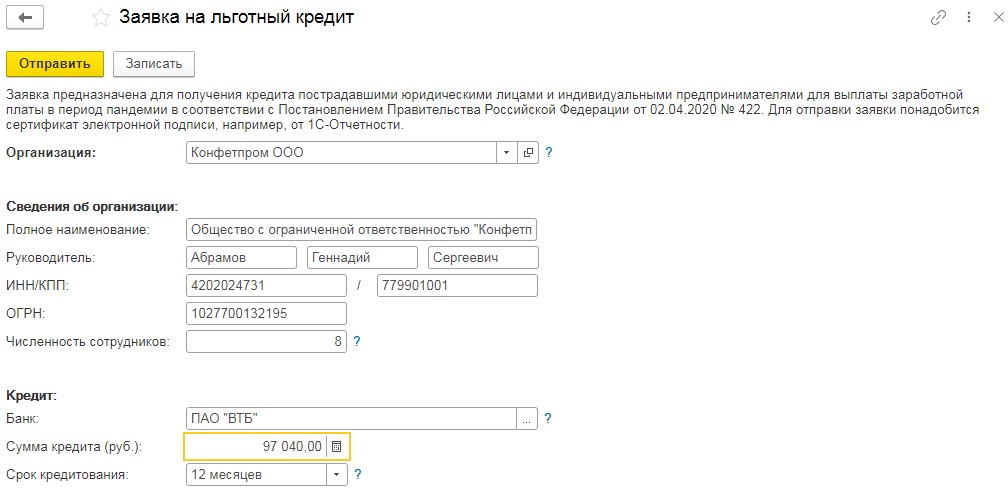Image resolution: width=1008 pixels, height=498 pixels.
Task: Save the form with Записать
Action: [154, 64]
